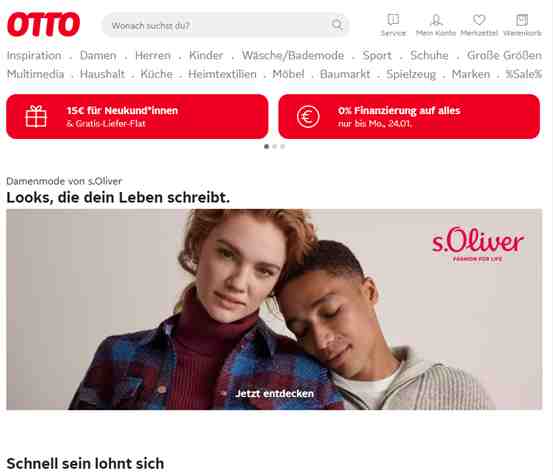Click the s.Oliver brand logo image
The width and height of the screenshot is (553, 475).
click(478, 244)
